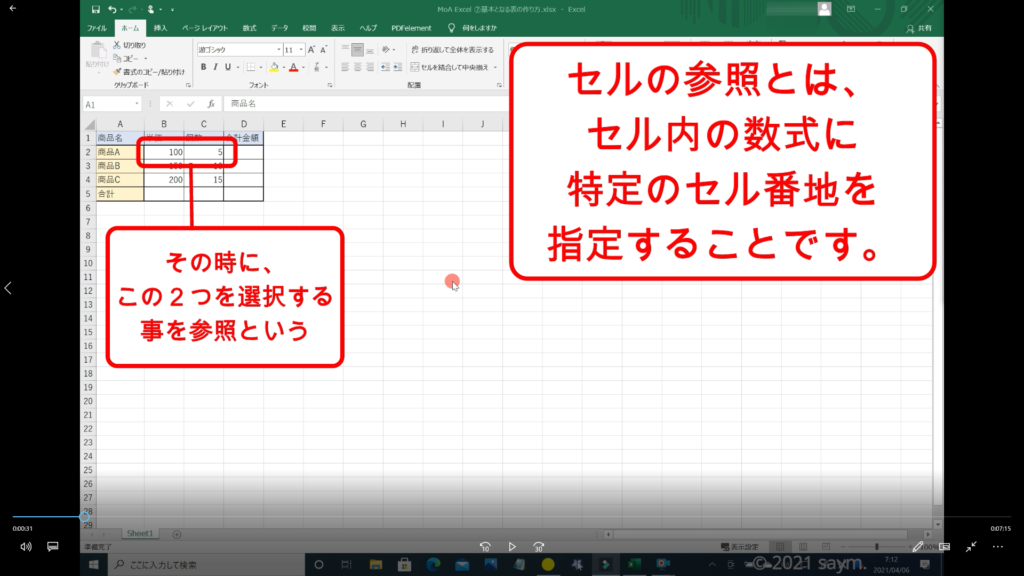Click the video player volume speaker icon
1024x576 pixels.
click(25, 547)
